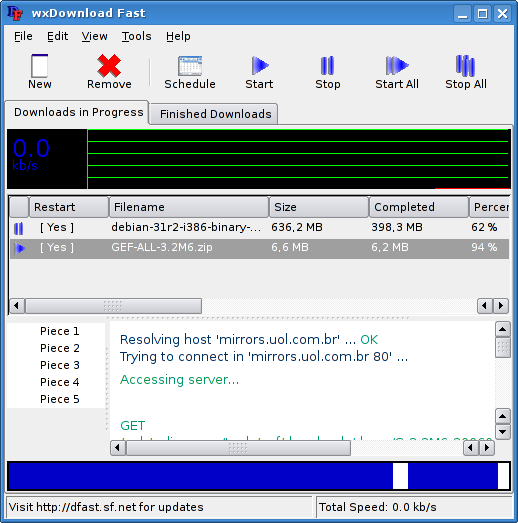
Task: Click the Filename column header
Action: [x=189, y=207]
